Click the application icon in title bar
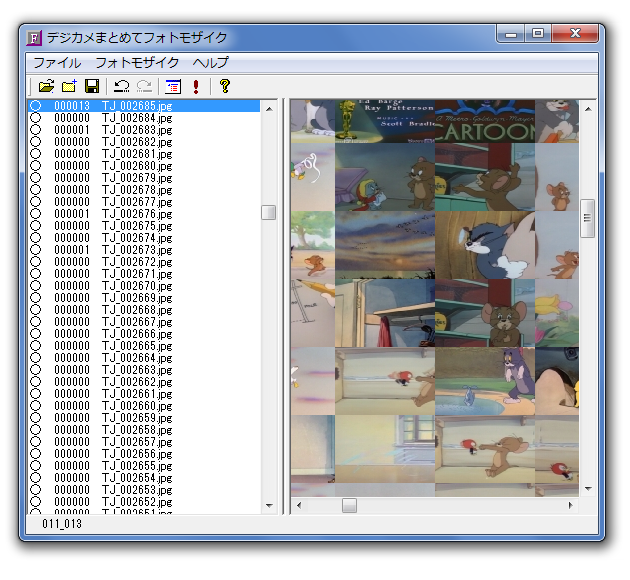The image size is (630, 580). point(34,38)
